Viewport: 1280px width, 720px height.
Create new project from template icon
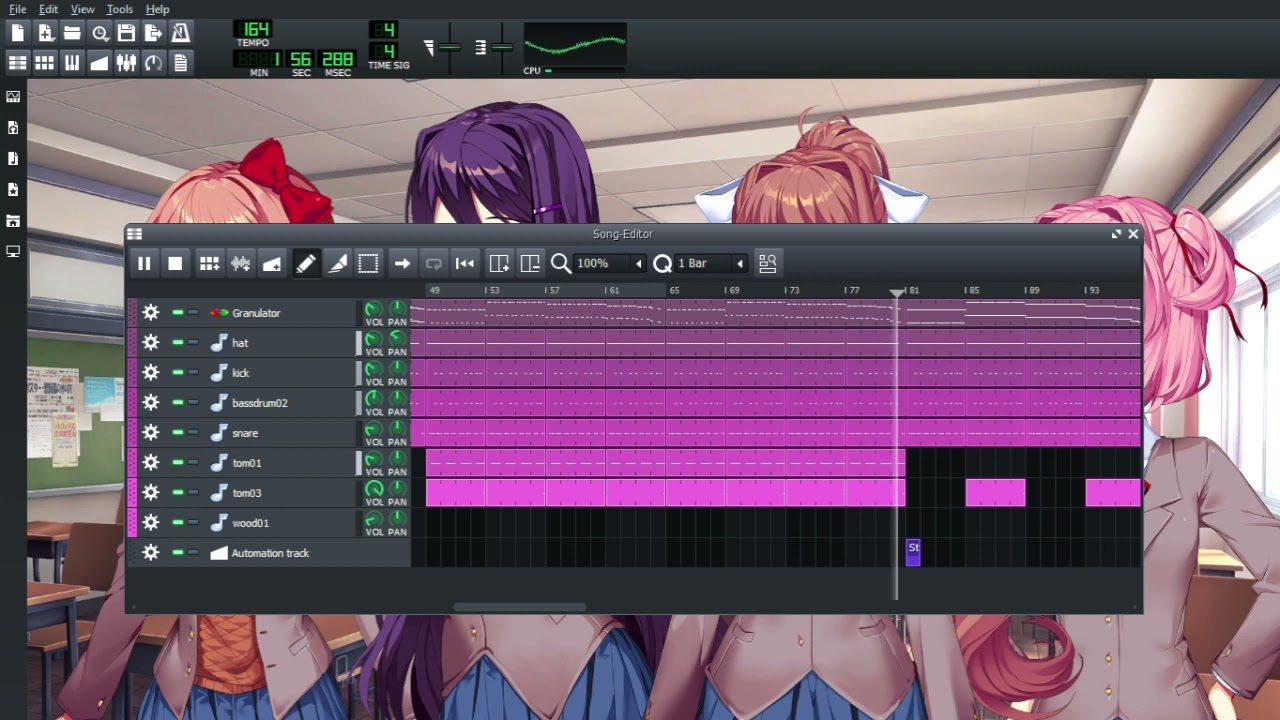pos(45,33)
